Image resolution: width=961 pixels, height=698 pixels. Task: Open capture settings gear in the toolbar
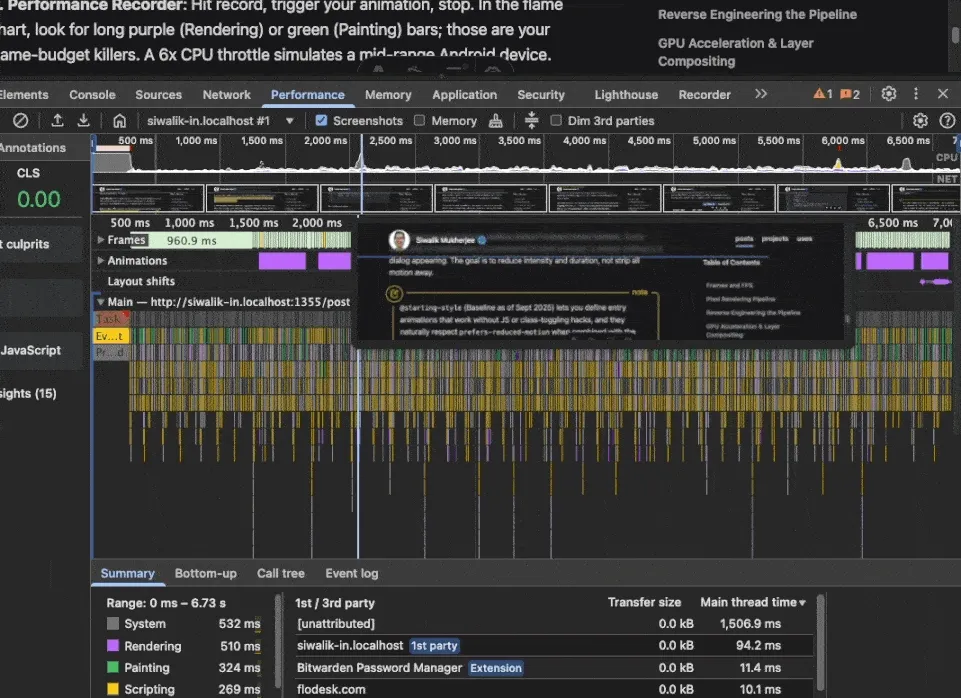tap(920, 120)
